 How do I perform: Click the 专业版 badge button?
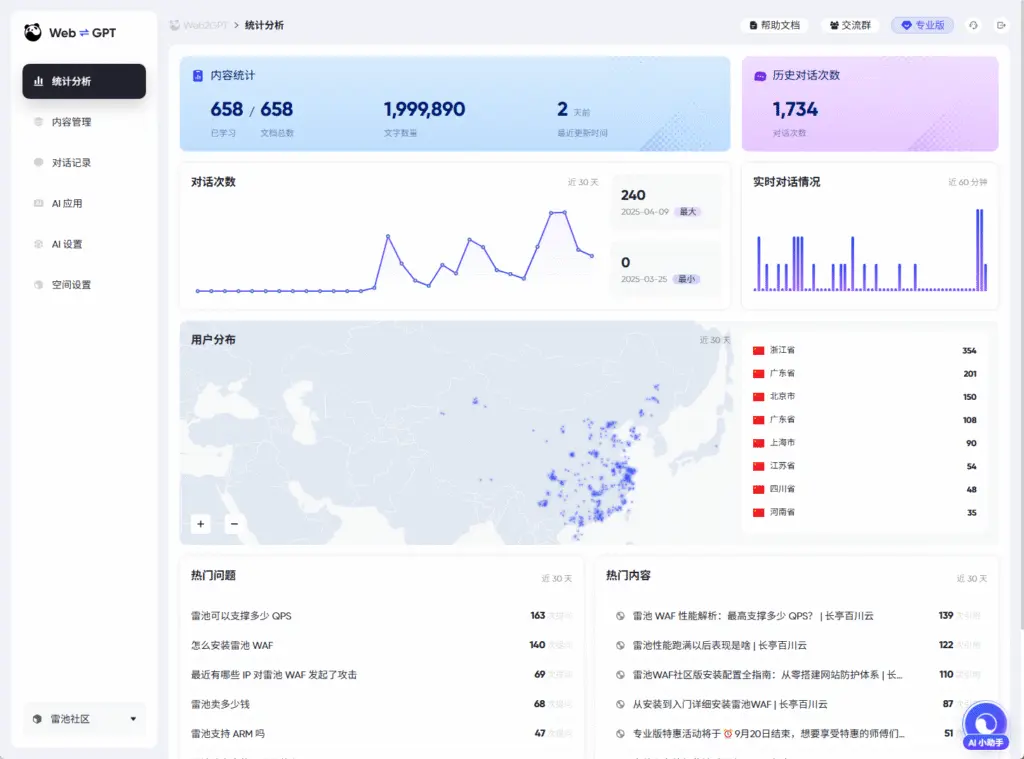click(922, 25)
